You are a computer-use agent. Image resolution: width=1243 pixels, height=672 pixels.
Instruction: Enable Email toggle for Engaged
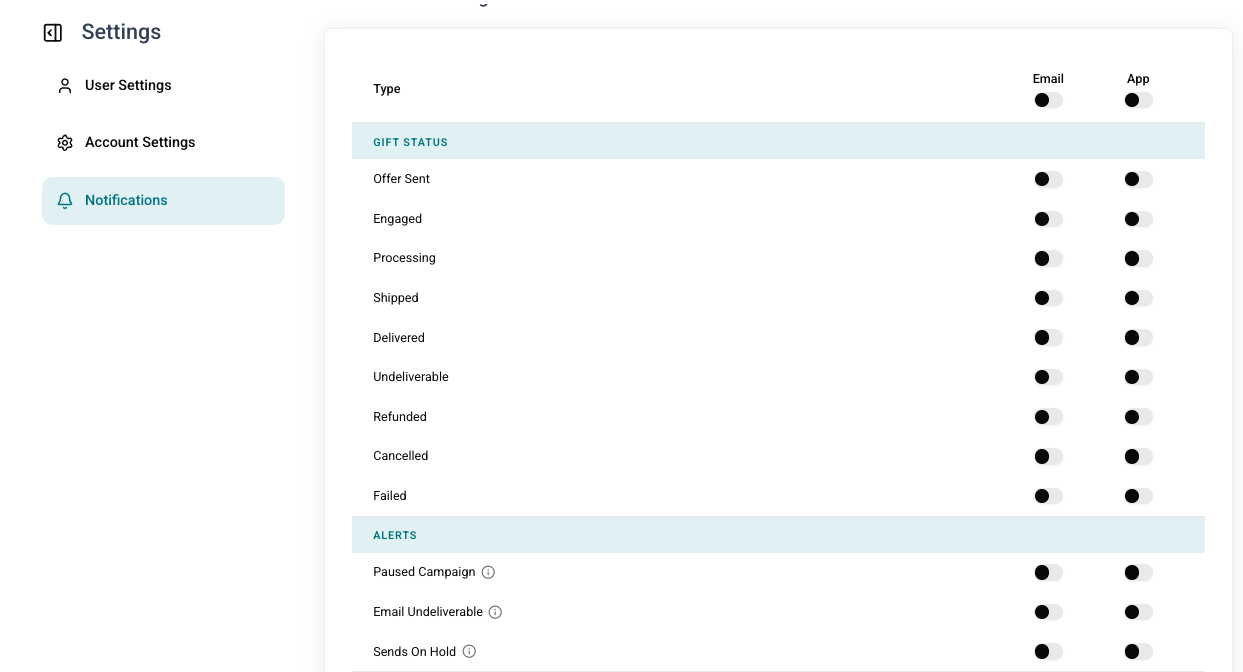tap(1048, 219)
